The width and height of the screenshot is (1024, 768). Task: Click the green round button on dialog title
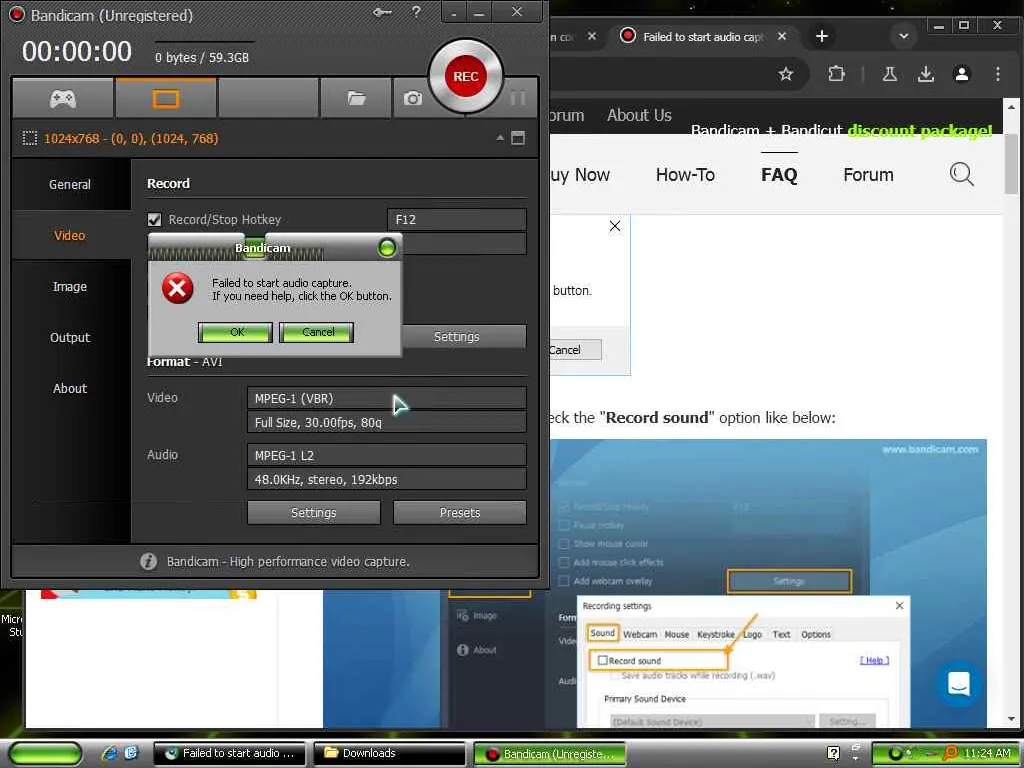pyautogui.click(x=387, y=248)
